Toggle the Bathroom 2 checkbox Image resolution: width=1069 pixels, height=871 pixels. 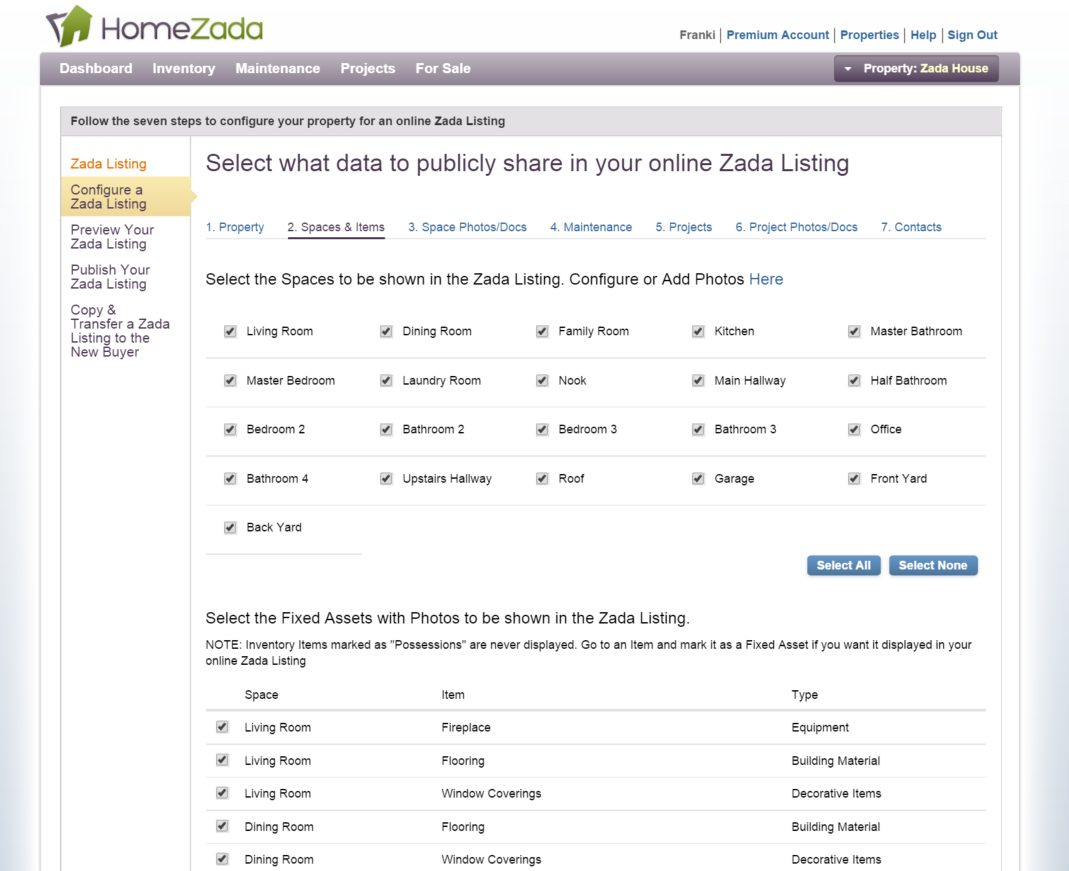[x=386, y=429]
